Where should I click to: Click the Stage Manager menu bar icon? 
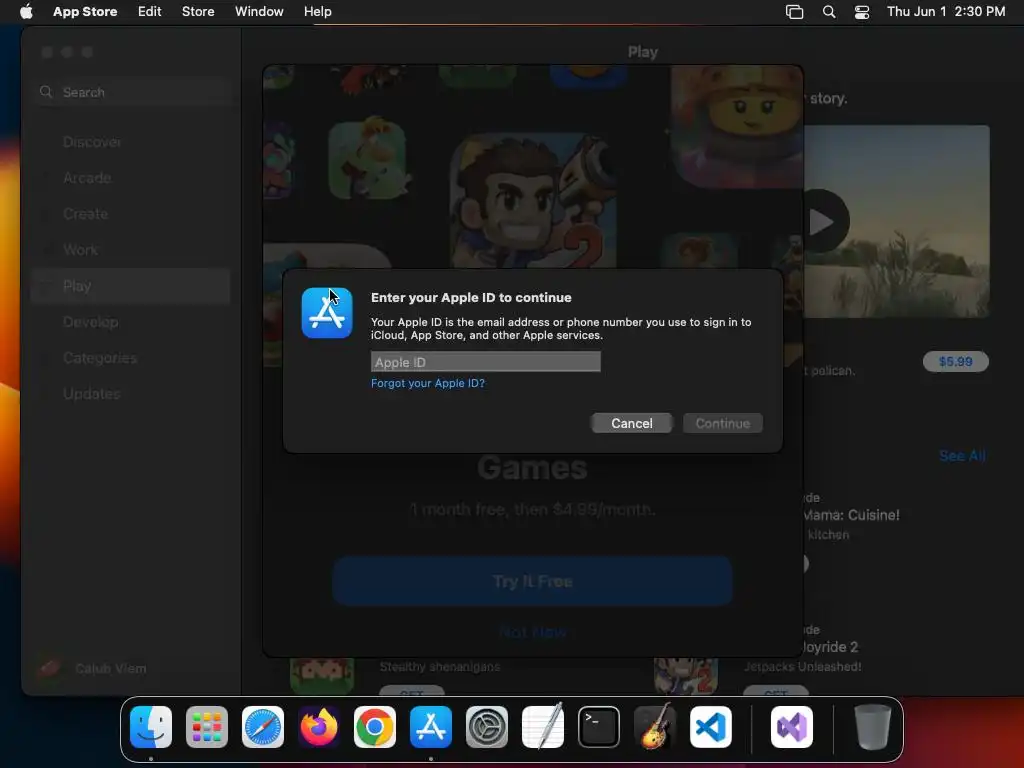pyautogui.click(x=794, y=12)
